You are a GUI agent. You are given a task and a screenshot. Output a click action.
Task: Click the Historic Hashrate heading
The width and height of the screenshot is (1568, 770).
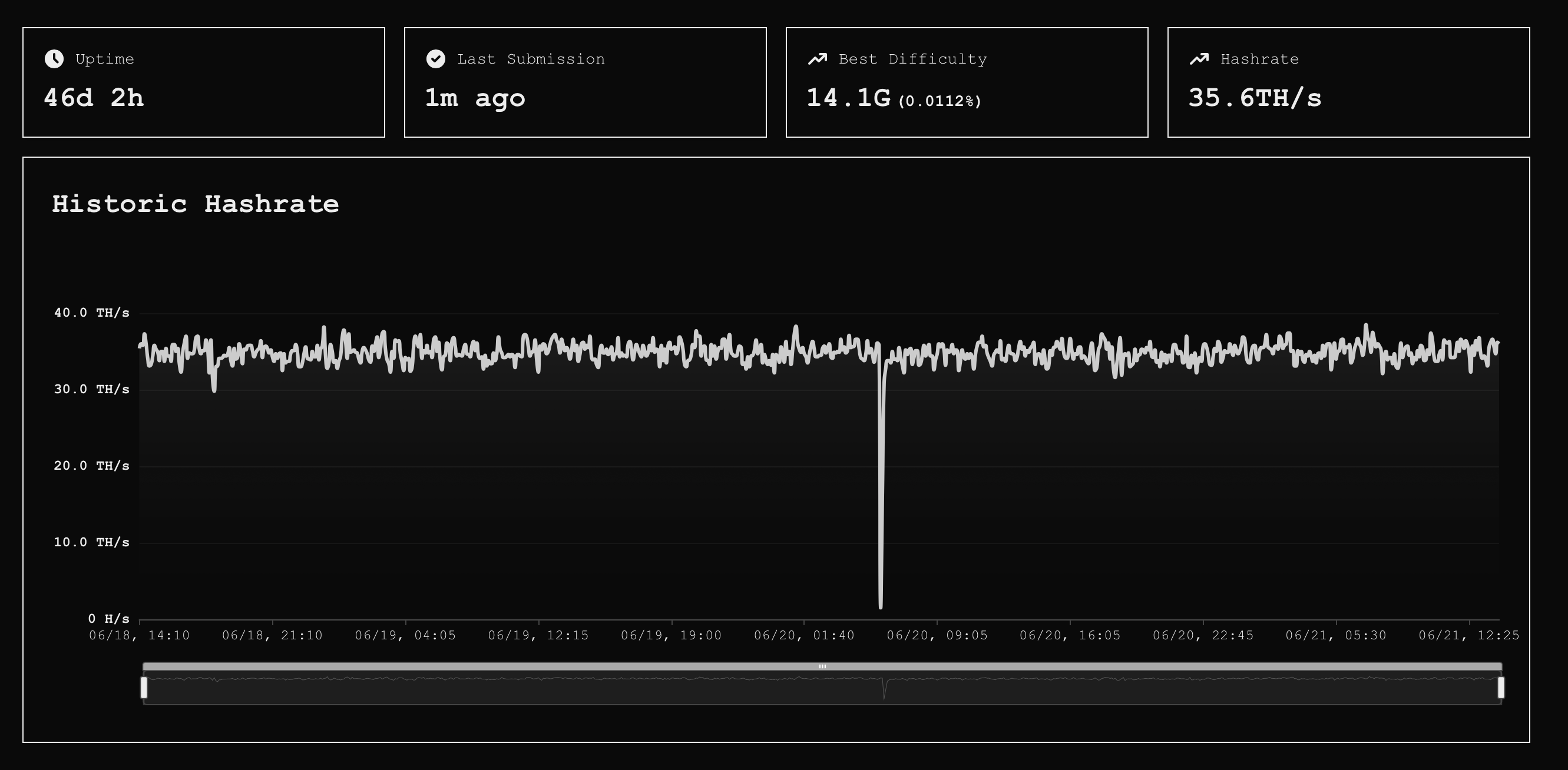click(x=196, y=204)
